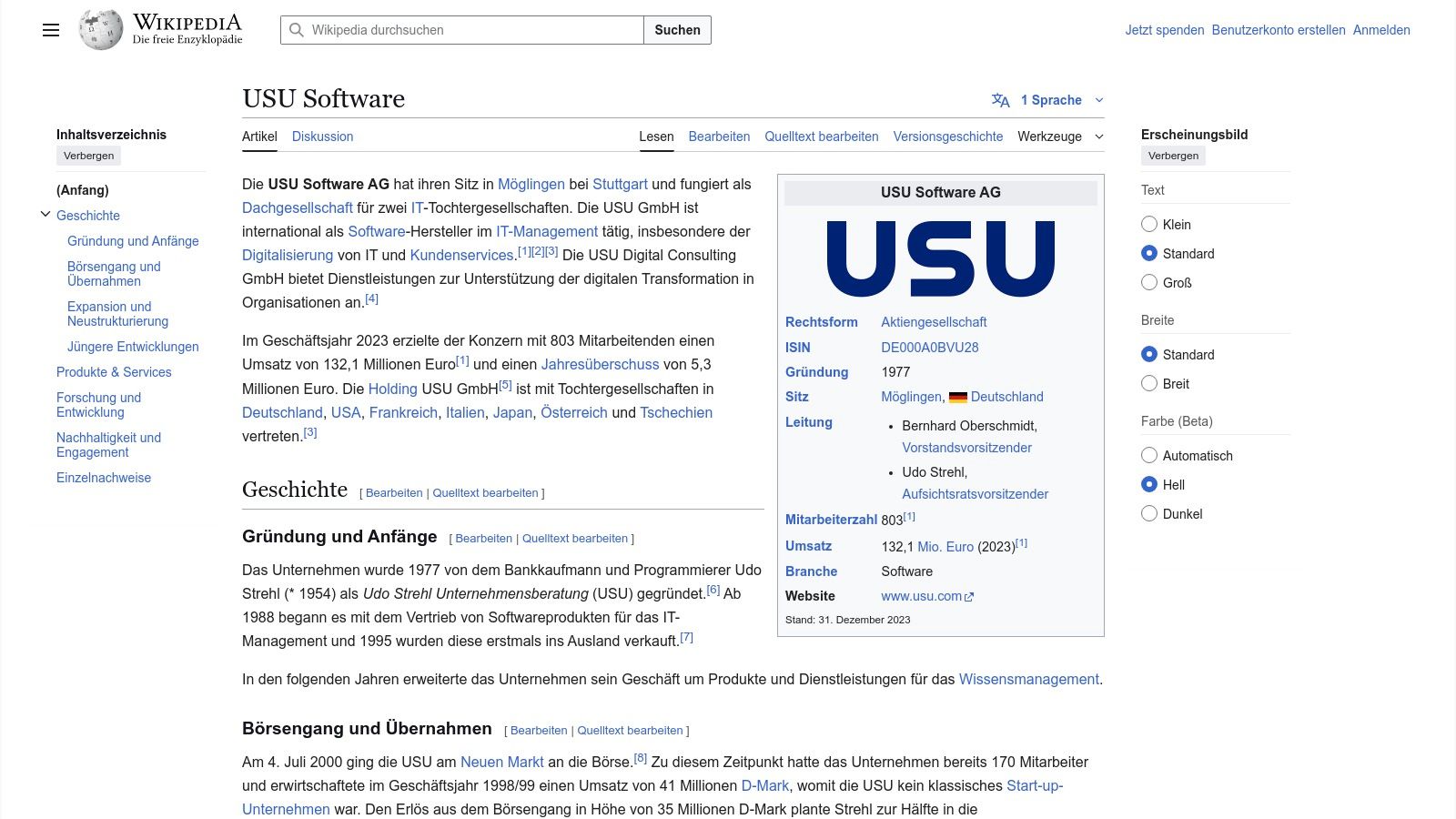
Task: Open the D-Mark link
Action: pyautogui.click(x=765, y=785)
